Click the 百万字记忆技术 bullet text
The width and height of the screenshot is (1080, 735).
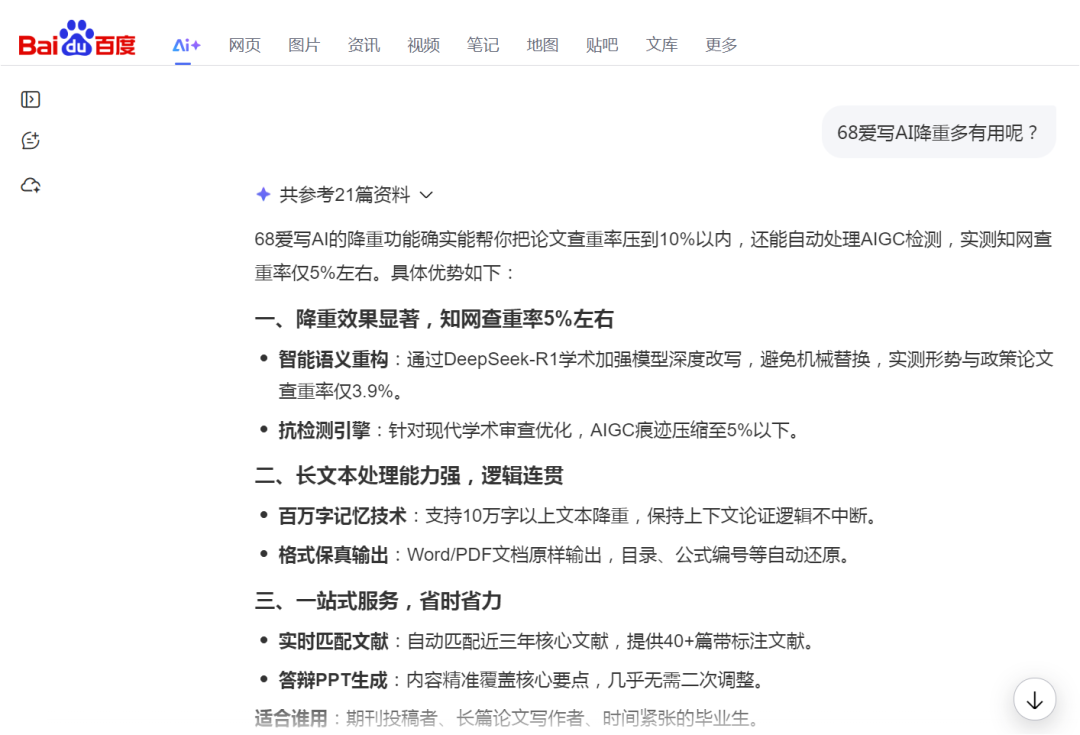tap(579, 516)
